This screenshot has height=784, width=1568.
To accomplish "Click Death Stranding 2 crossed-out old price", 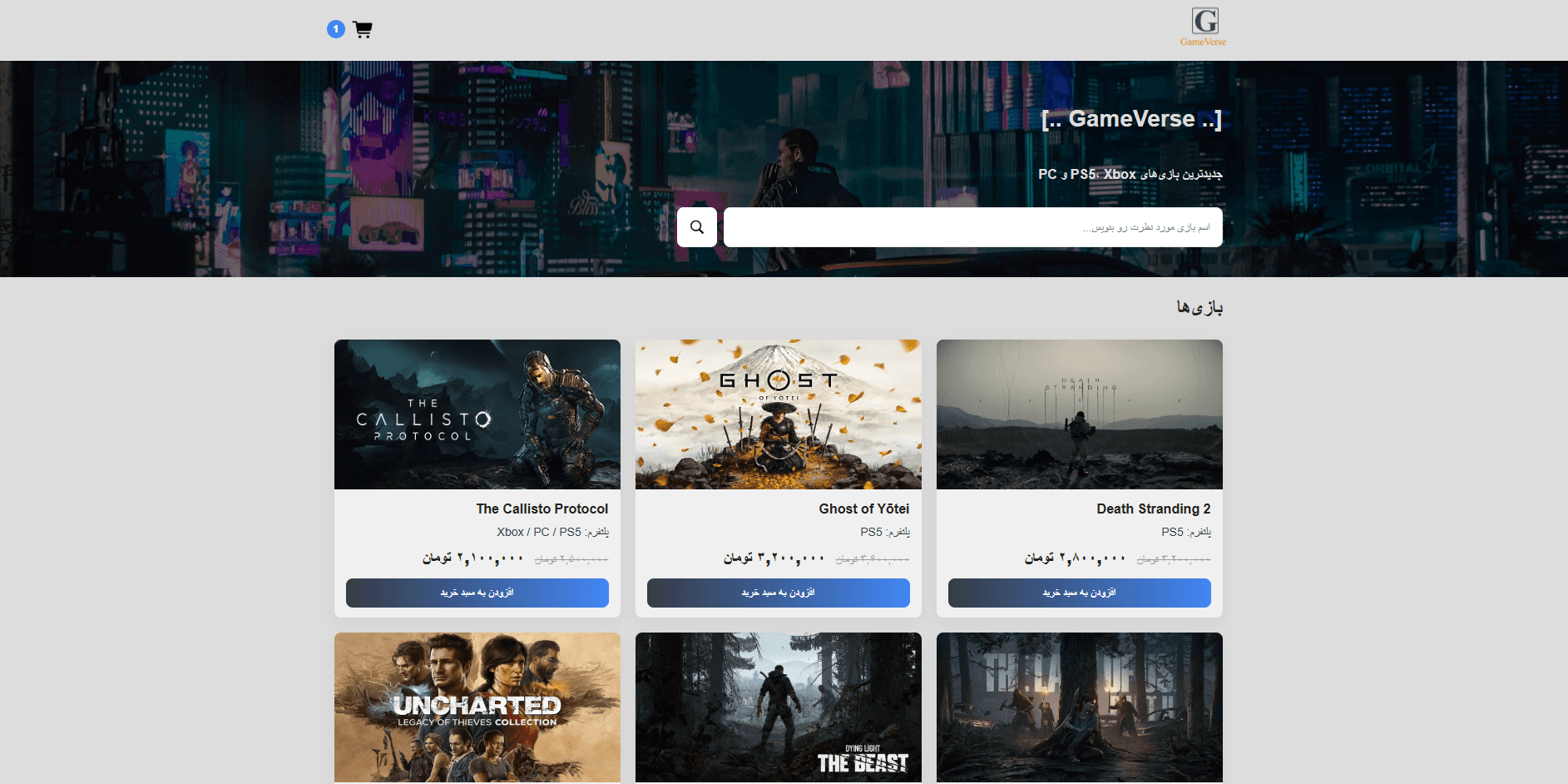I will pyautogui.click(x=1174, y=559).
